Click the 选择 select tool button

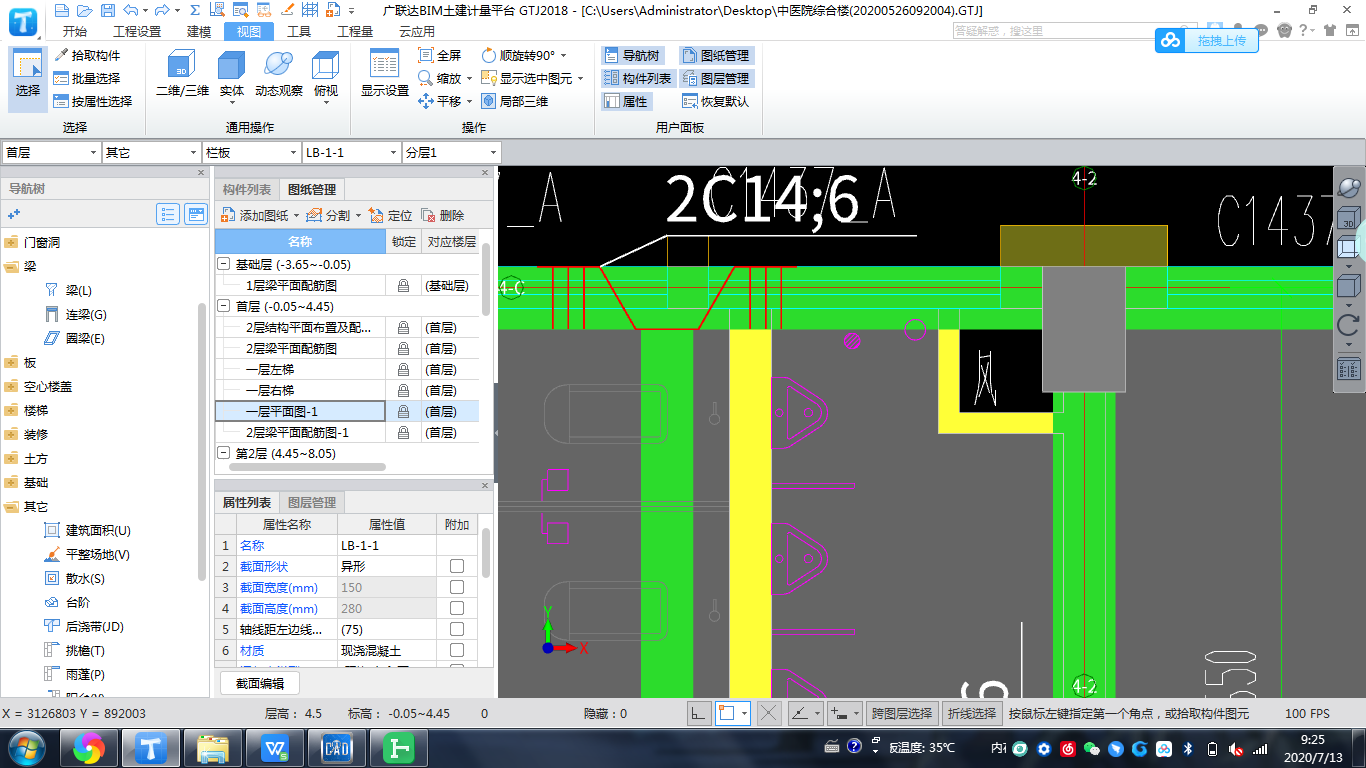click(x=28, y=78)
